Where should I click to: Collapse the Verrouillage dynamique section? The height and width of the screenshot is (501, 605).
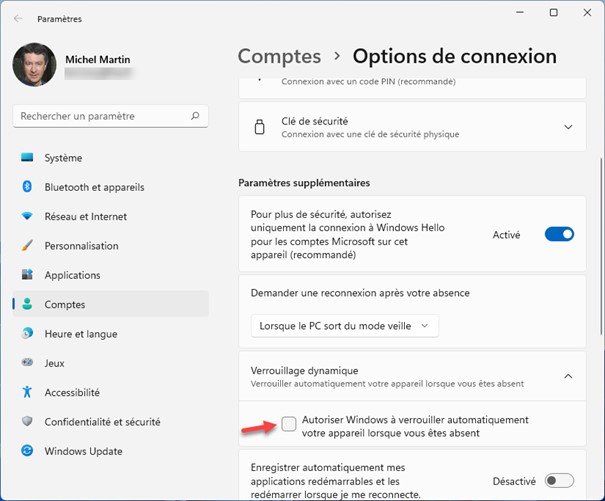(568, 376)
